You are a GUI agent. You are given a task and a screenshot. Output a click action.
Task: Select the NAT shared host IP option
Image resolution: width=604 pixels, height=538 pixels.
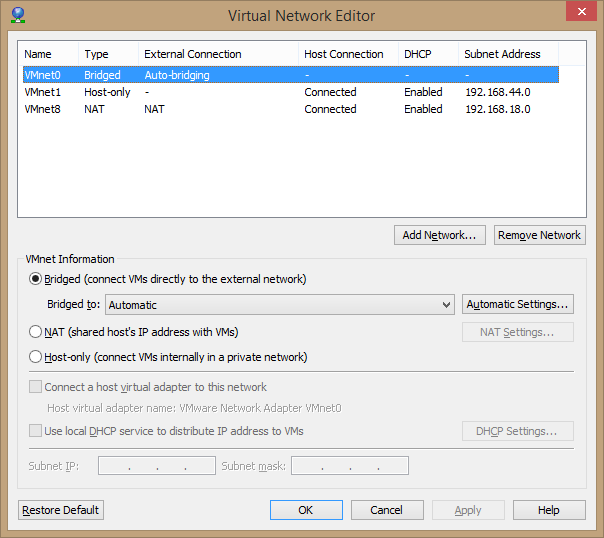[35, 332]
